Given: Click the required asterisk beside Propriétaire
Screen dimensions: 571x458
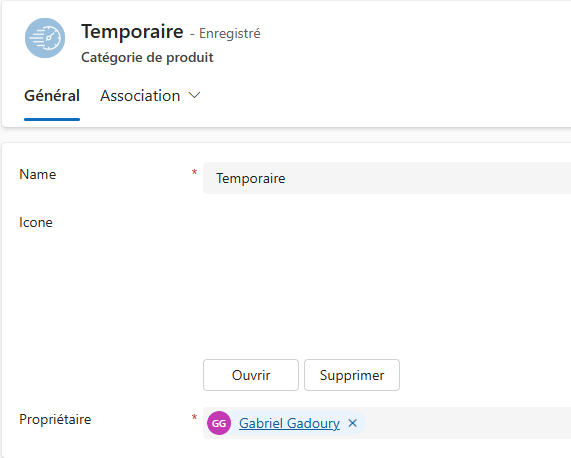Looking at the screenshot, I should 194,417.
